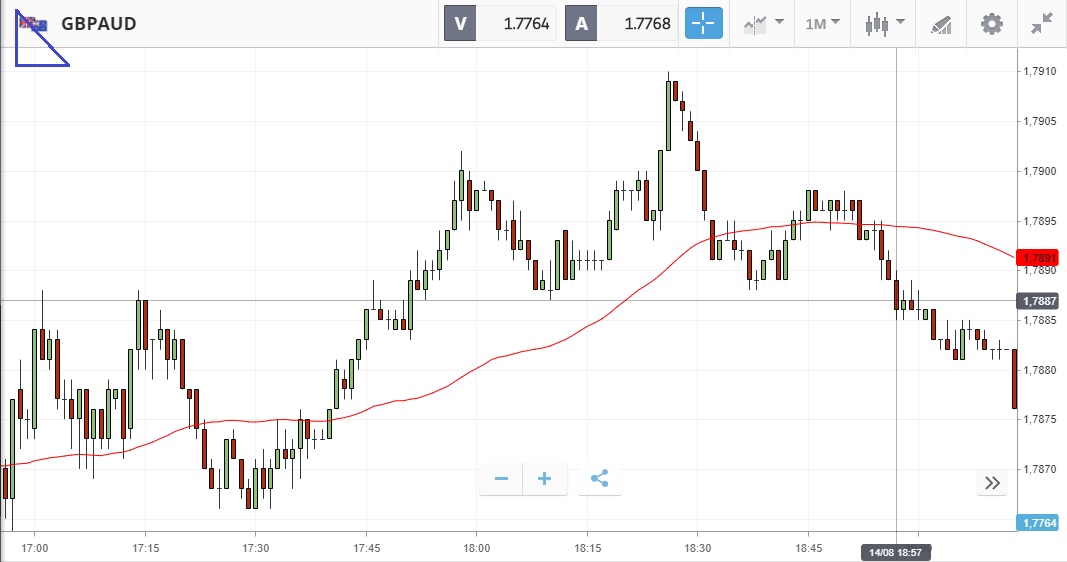Click the grey 1,7887 crosshair price label

(x=1038, y=300)
